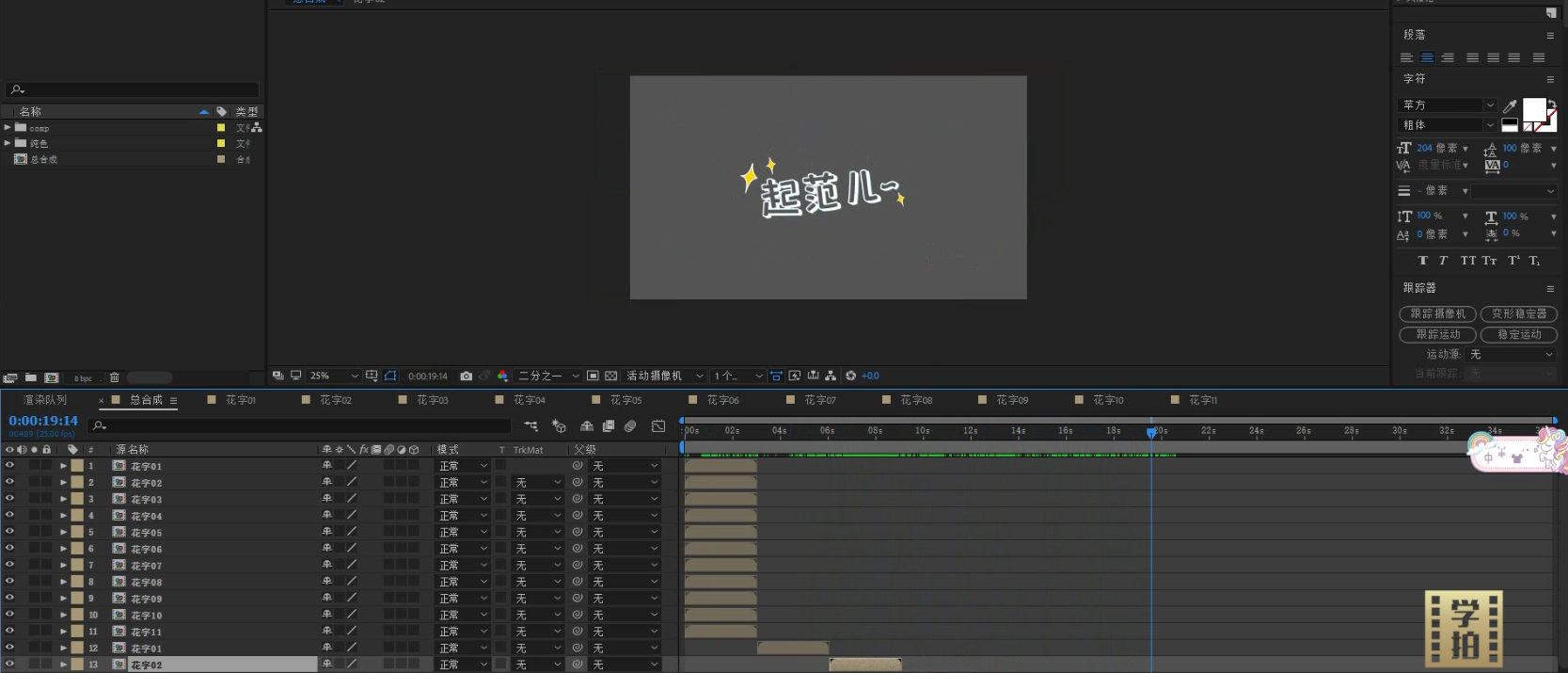Center align text in paragraph panel
The height and width of the screenshot is (673, 1568).
click(x=1427, y=57)
